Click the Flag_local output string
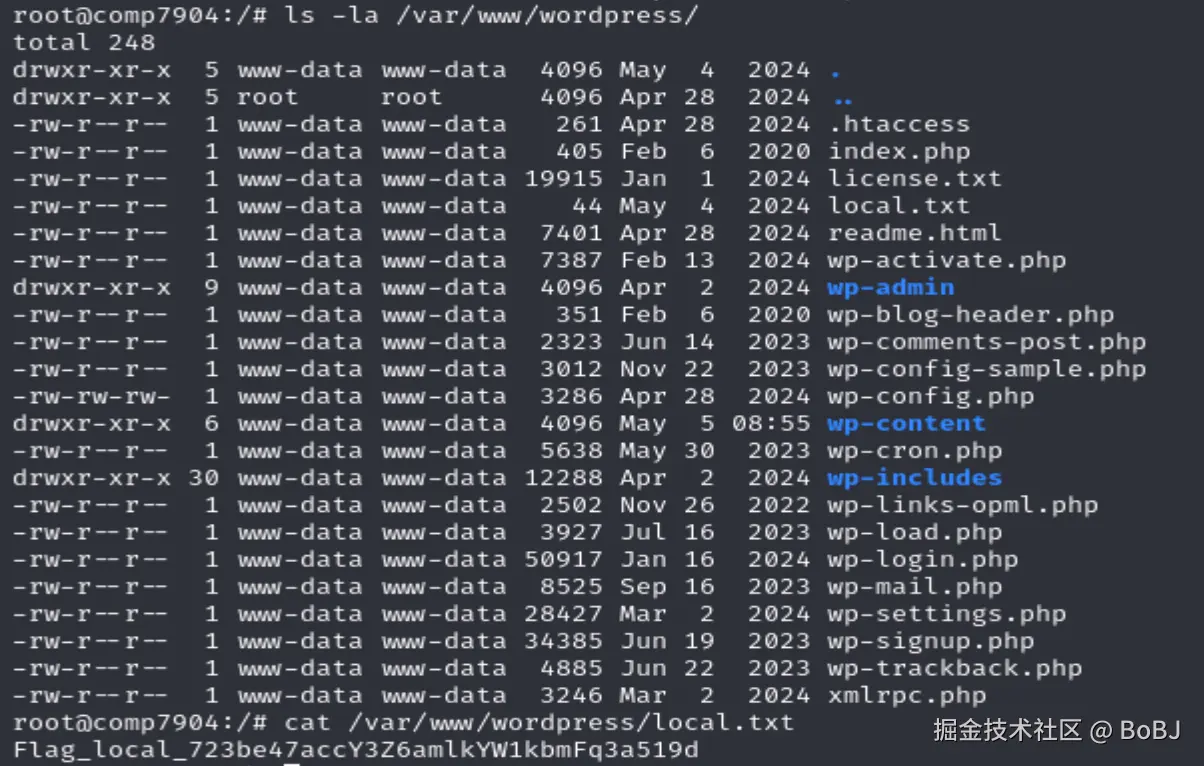 point(355,750)
